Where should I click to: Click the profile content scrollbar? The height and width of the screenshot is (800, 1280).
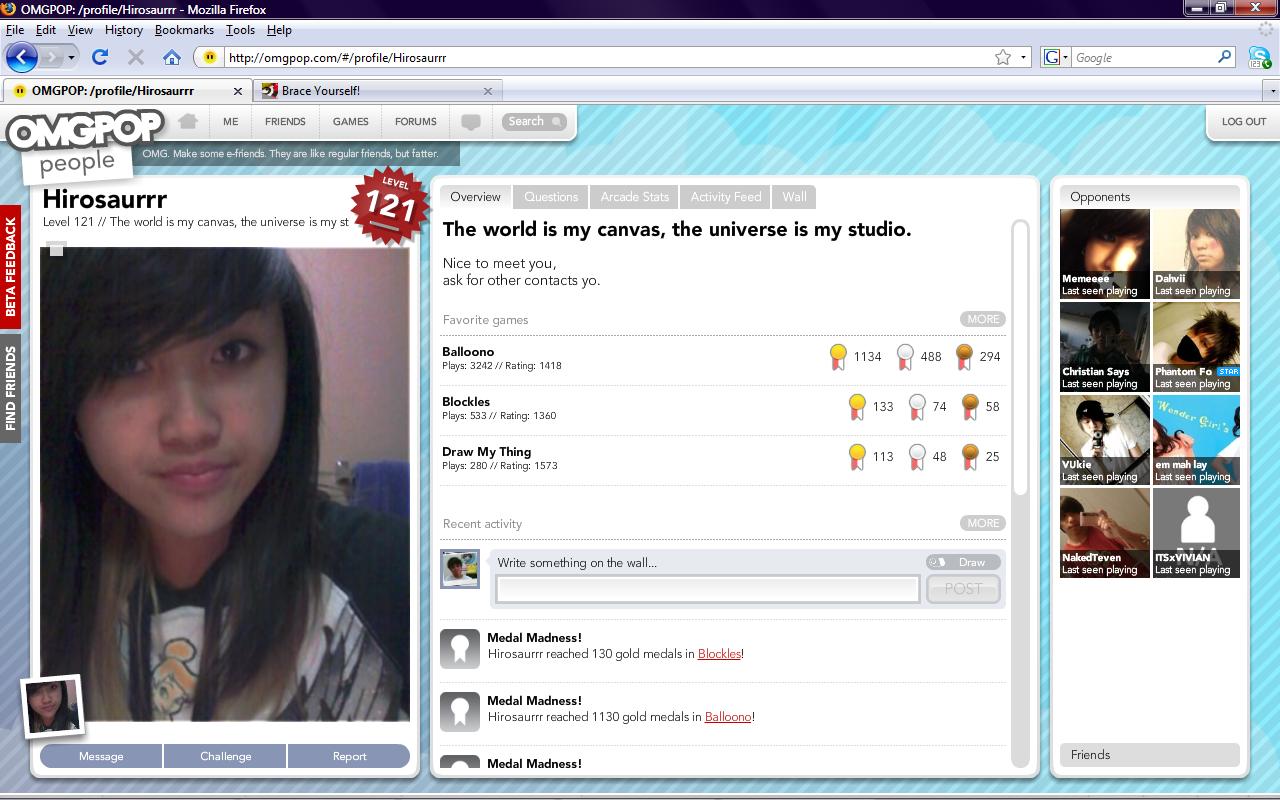(x=1020, y=357)
